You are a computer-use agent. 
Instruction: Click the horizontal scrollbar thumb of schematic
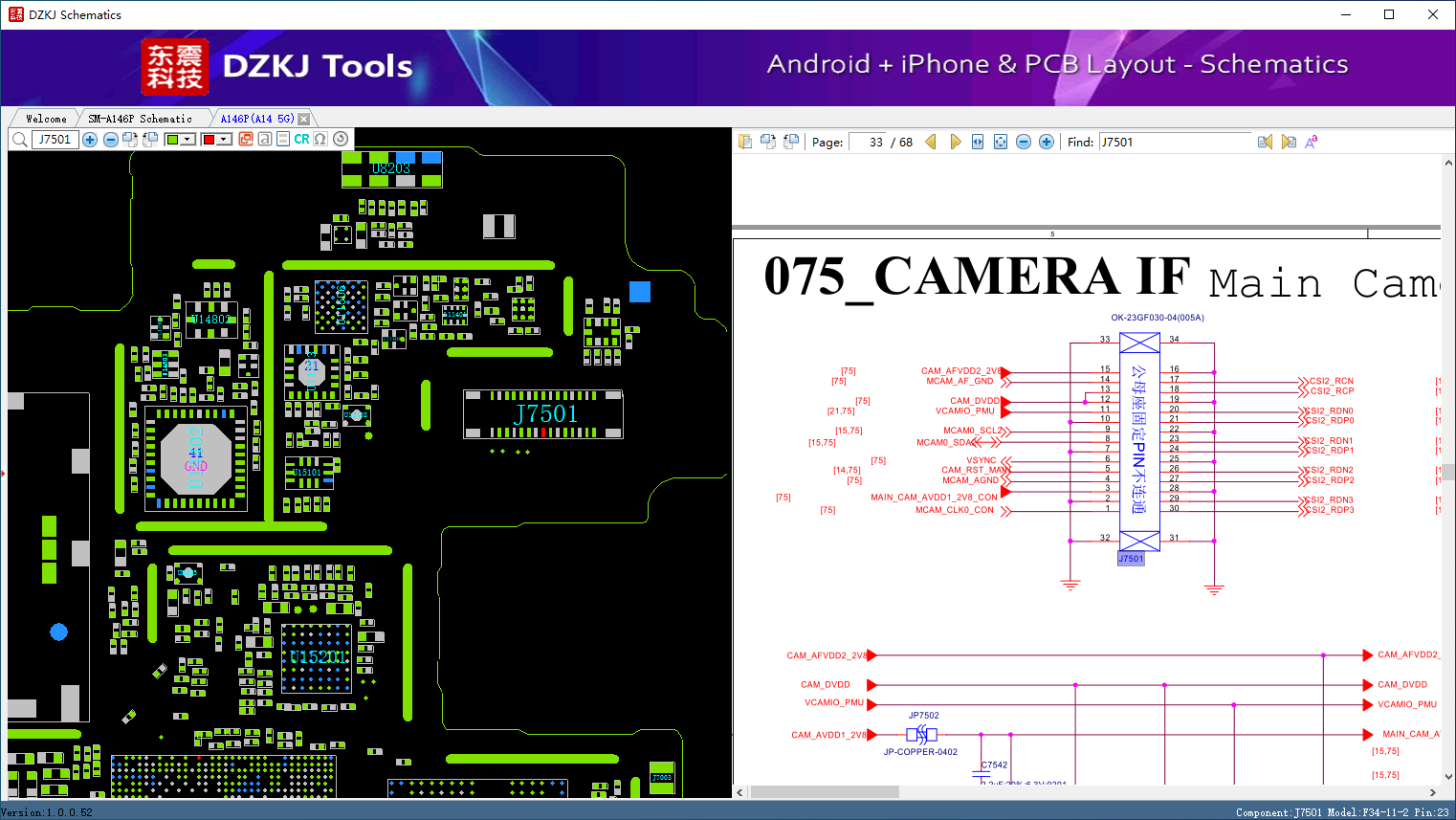(825, 792)
